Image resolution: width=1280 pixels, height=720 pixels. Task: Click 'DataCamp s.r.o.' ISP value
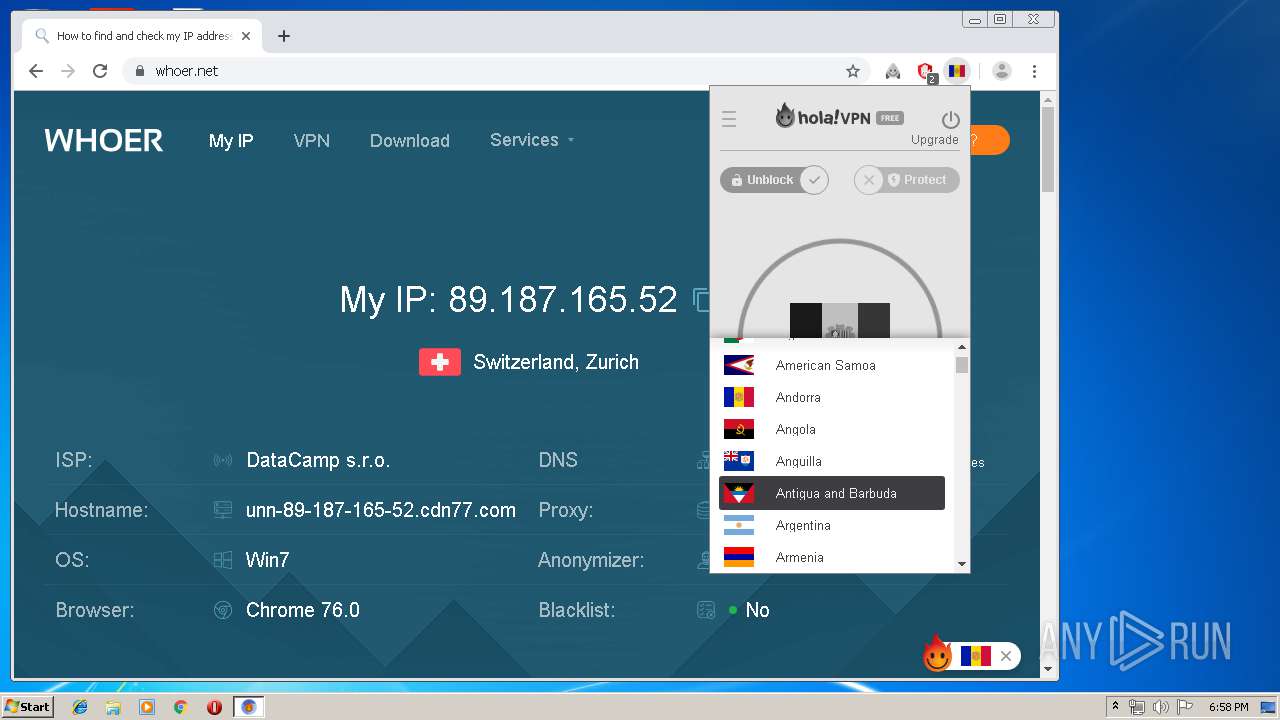[318, 460]
